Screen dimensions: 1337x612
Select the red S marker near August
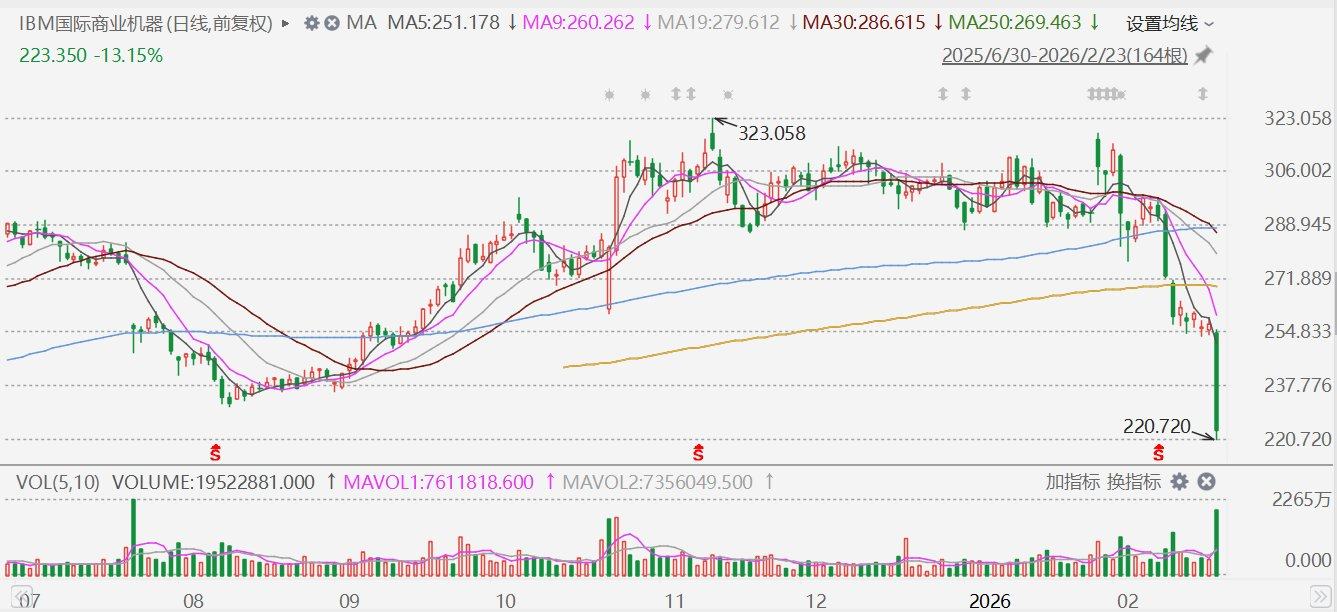coord(213,451)
